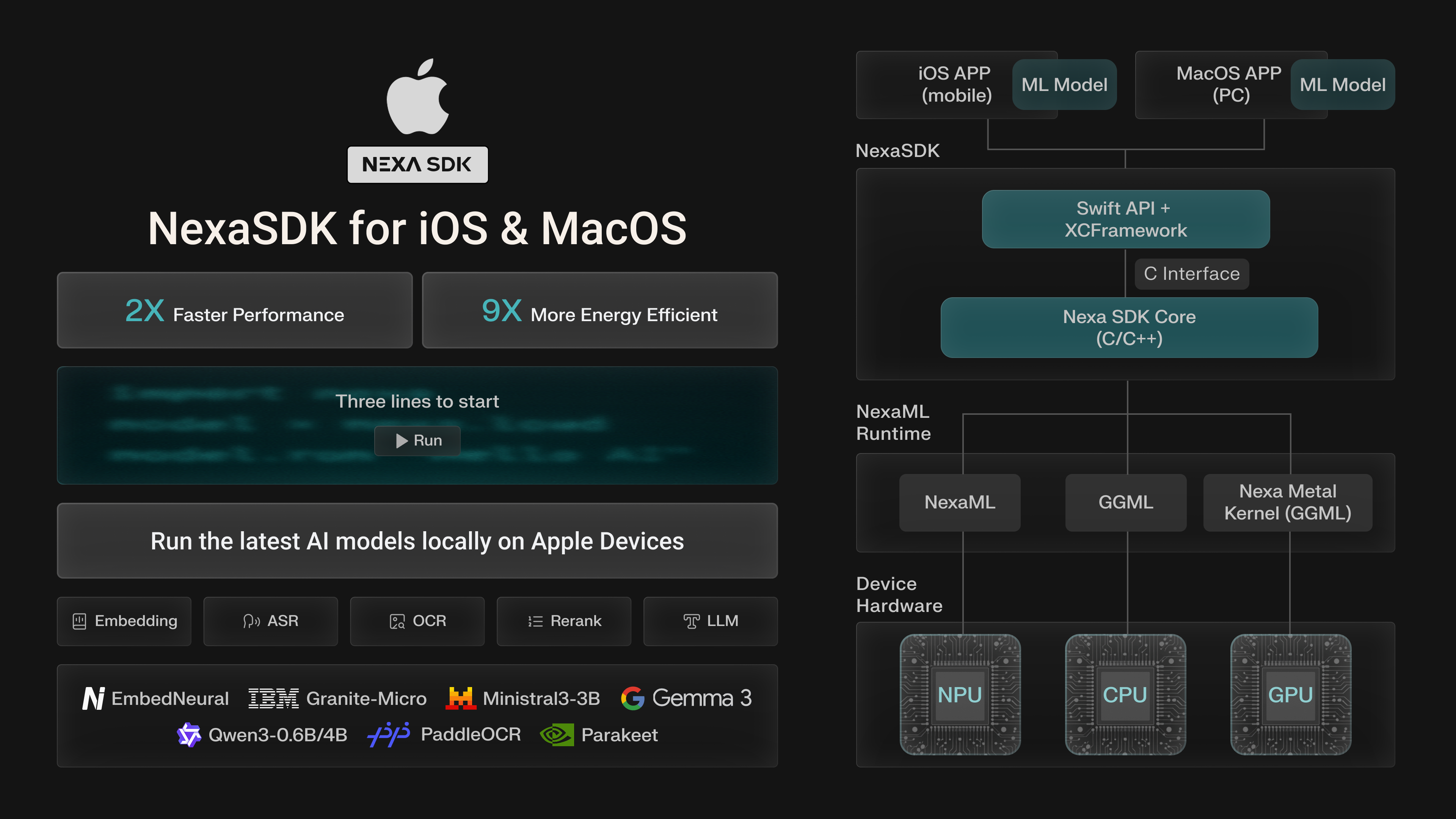
Task: Select the Ministral3-3B castle icon
Action: point(461,698)
